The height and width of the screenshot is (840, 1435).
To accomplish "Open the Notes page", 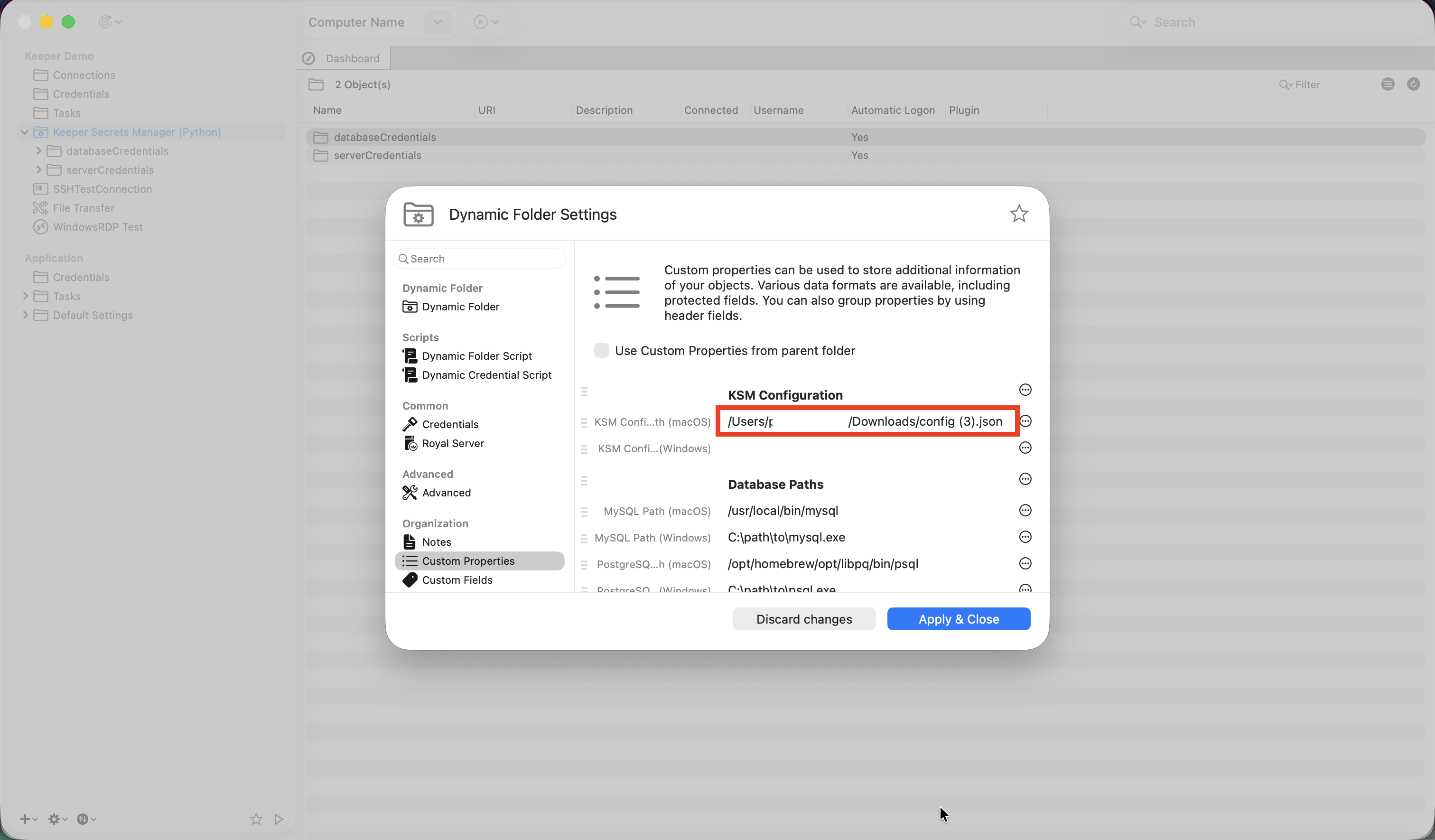I will (436, 541).
